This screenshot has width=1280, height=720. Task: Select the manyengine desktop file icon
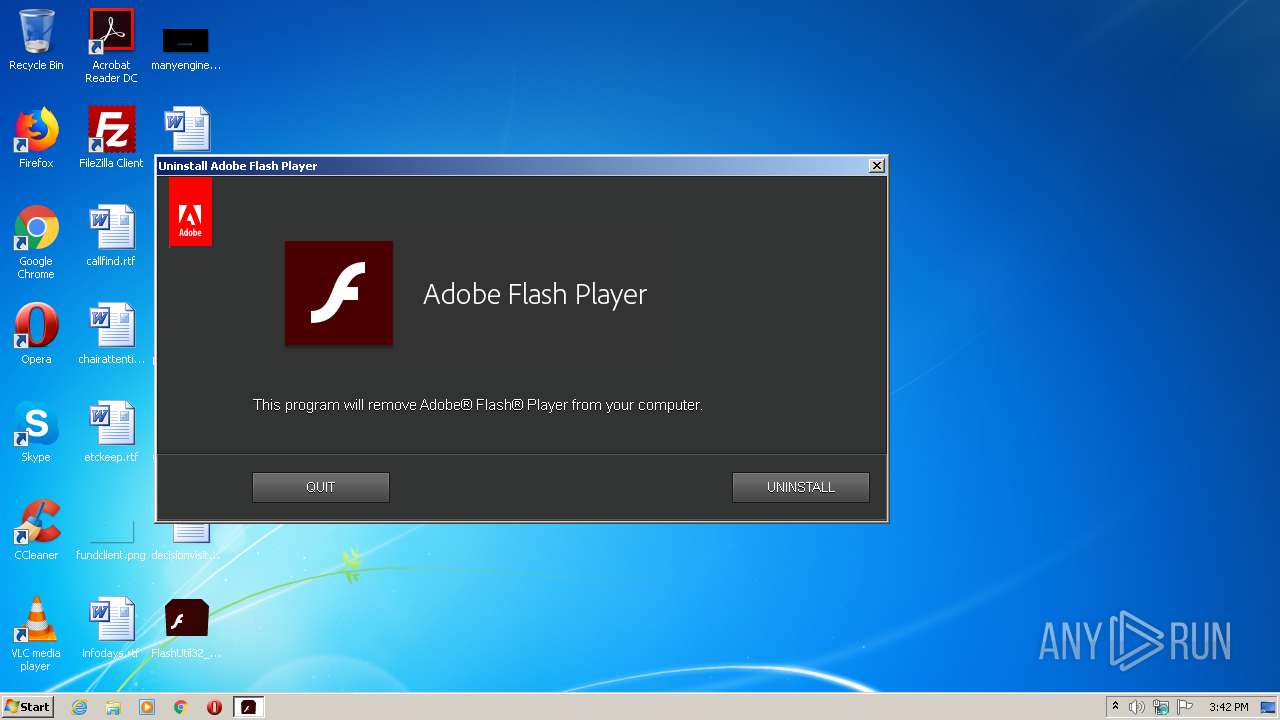click(x=186, y=48)
